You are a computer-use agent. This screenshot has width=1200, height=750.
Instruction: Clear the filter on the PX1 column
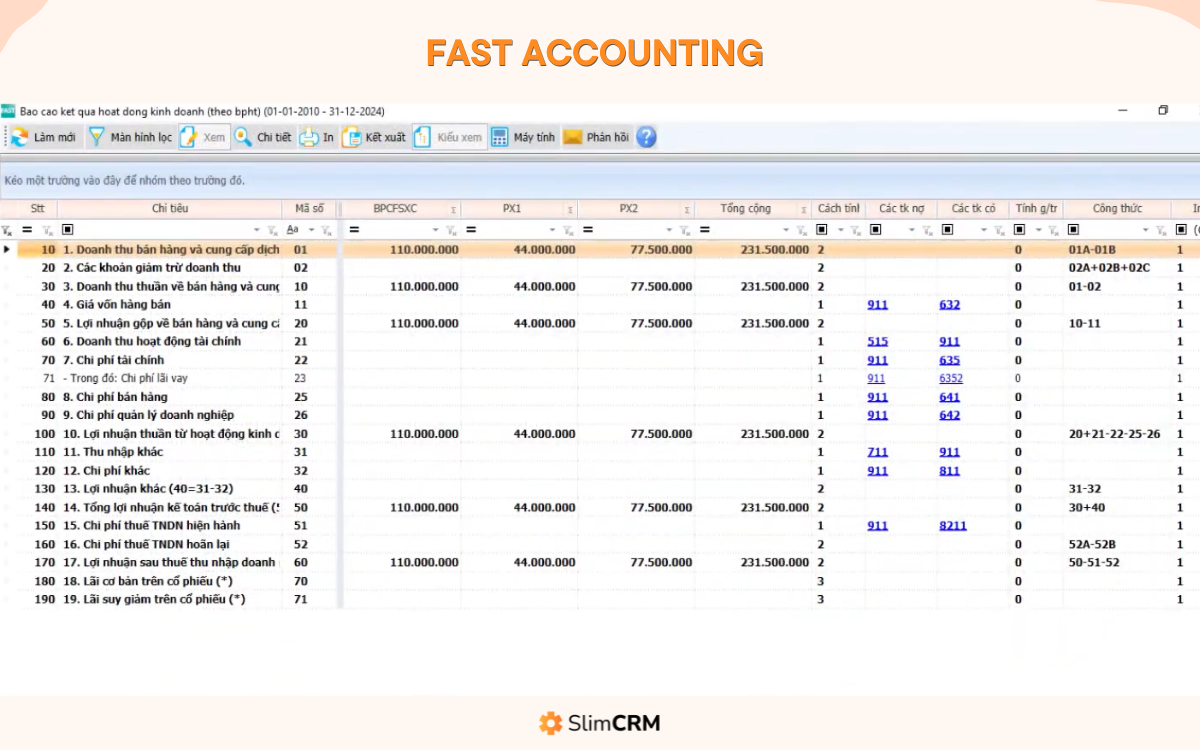568,230
